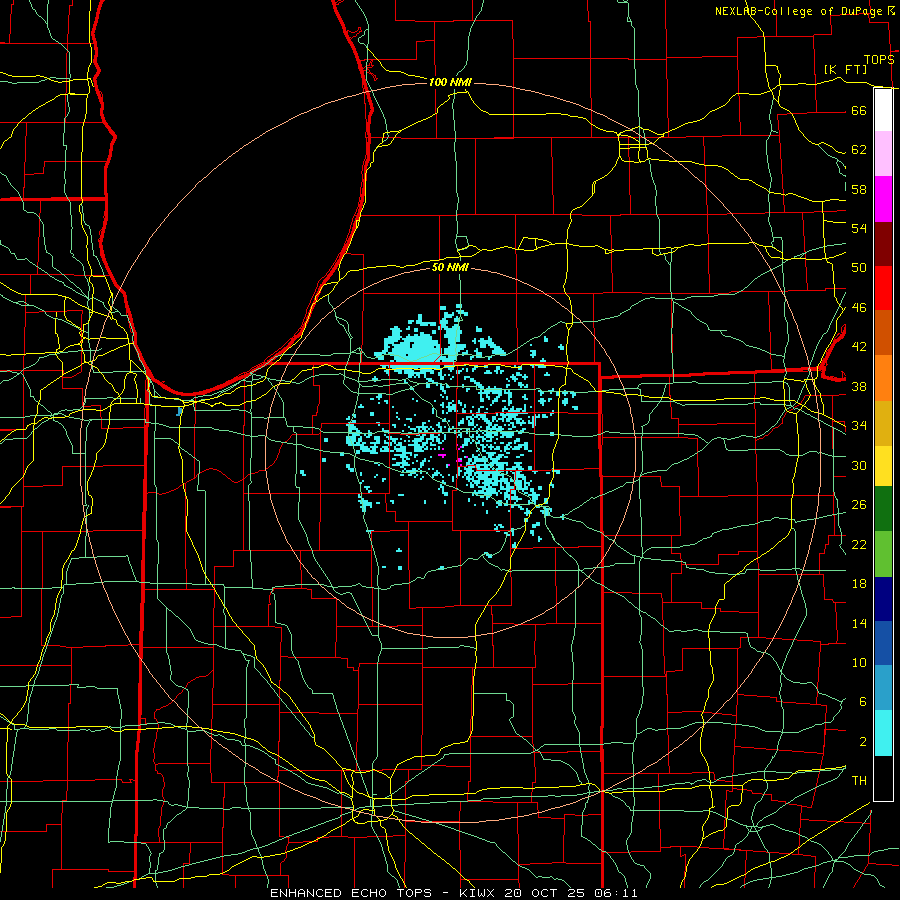Click the light pink legend swatch

[x=883, y=153]
